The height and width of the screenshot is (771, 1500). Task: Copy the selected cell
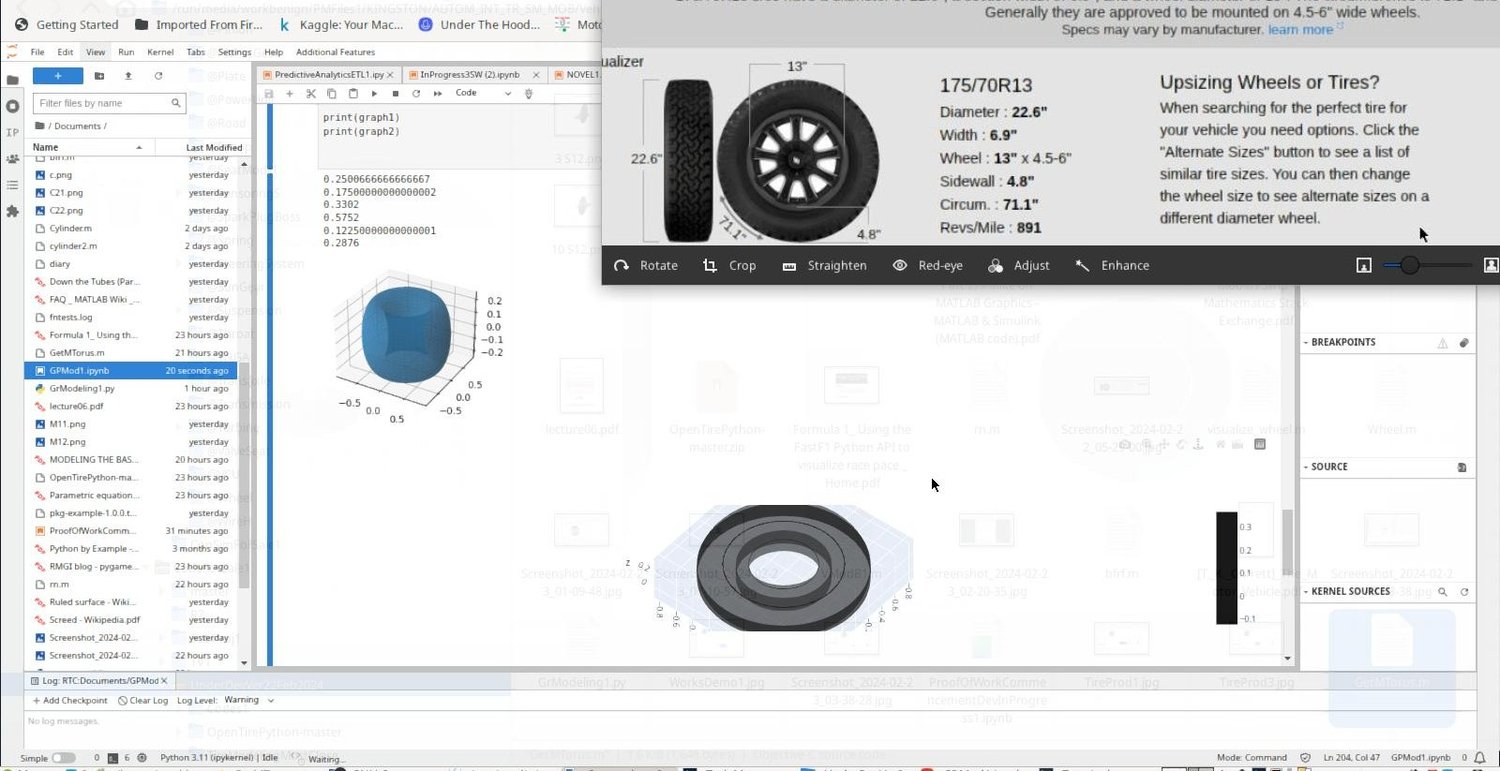[x=332, y=93]
